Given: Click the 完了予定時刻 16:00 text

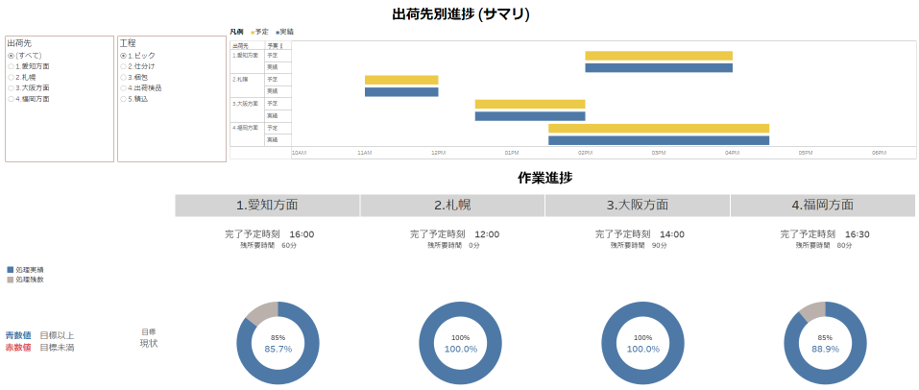Looking at the screenshot, I should click(x=270, y=235).
